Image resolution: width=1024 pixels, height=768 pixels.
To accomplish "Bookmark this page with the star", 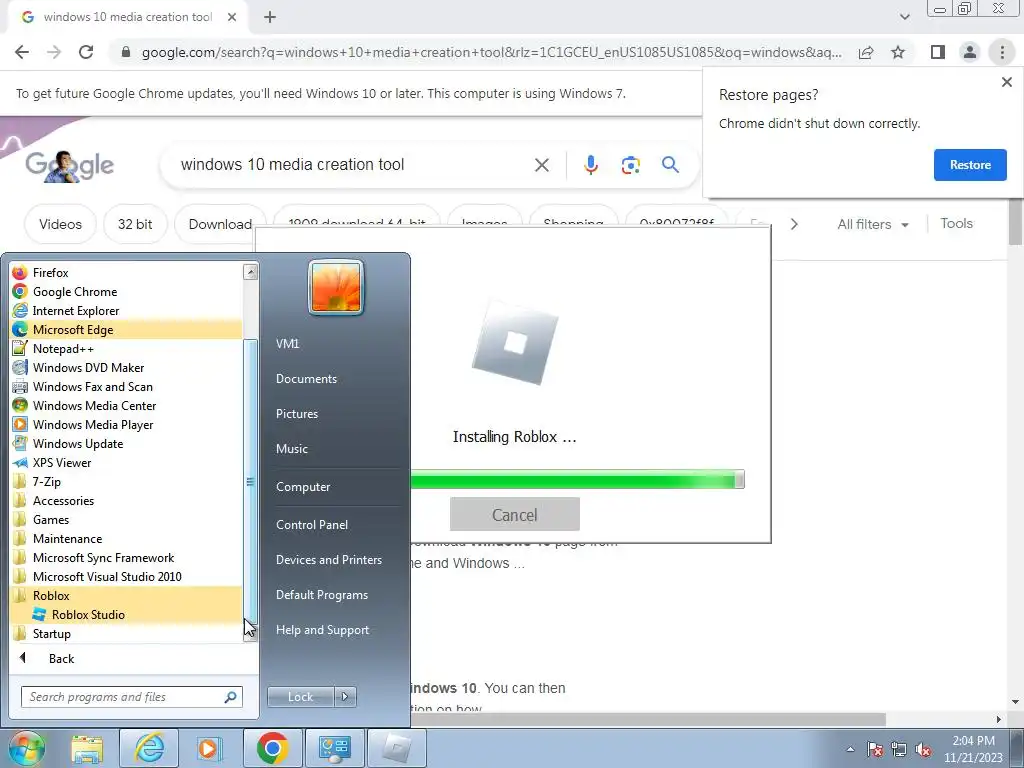I will (x=898, y=52).
